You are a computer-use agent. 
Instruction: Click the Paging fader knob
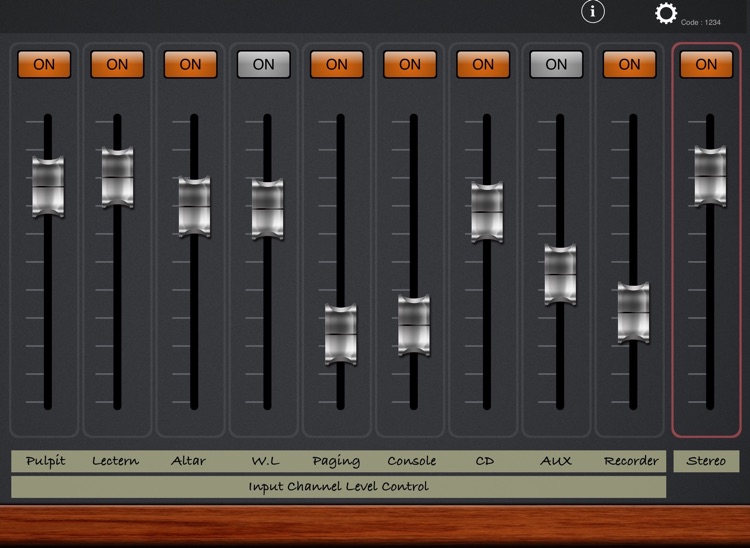tap(341, 334)
